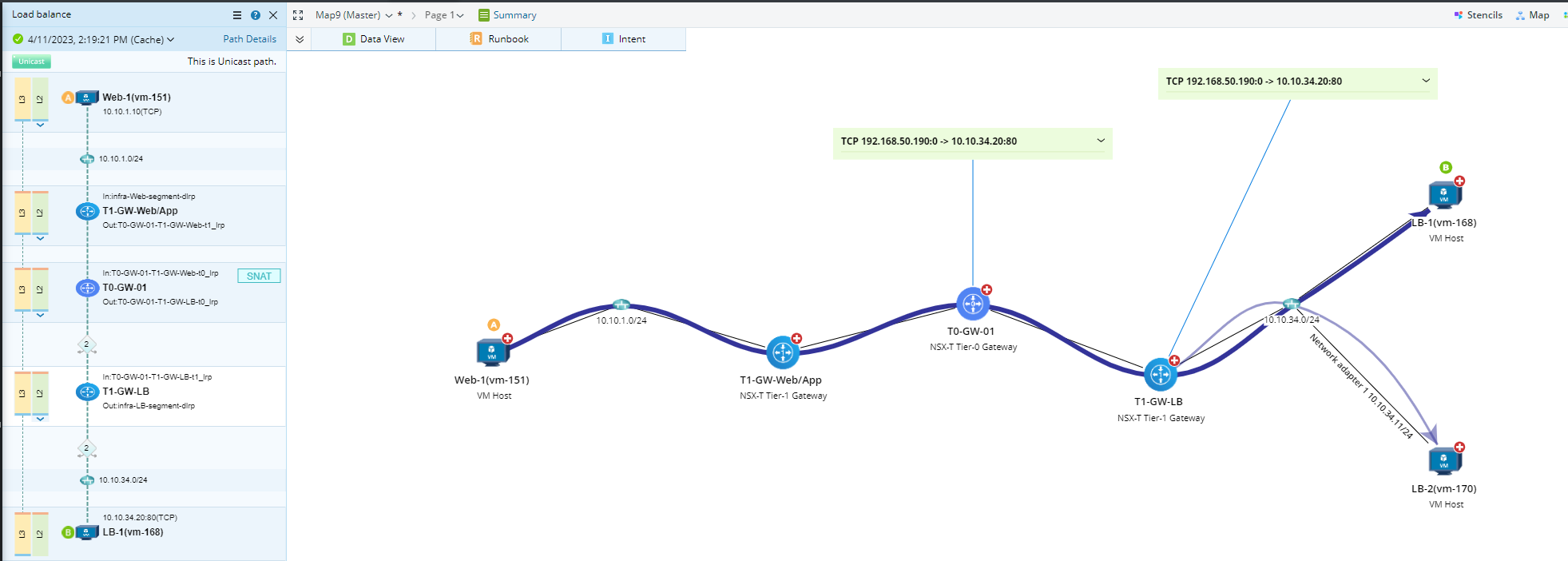
Task: Expand the Map9 (Master) dropdown
Action: [389, 15]
